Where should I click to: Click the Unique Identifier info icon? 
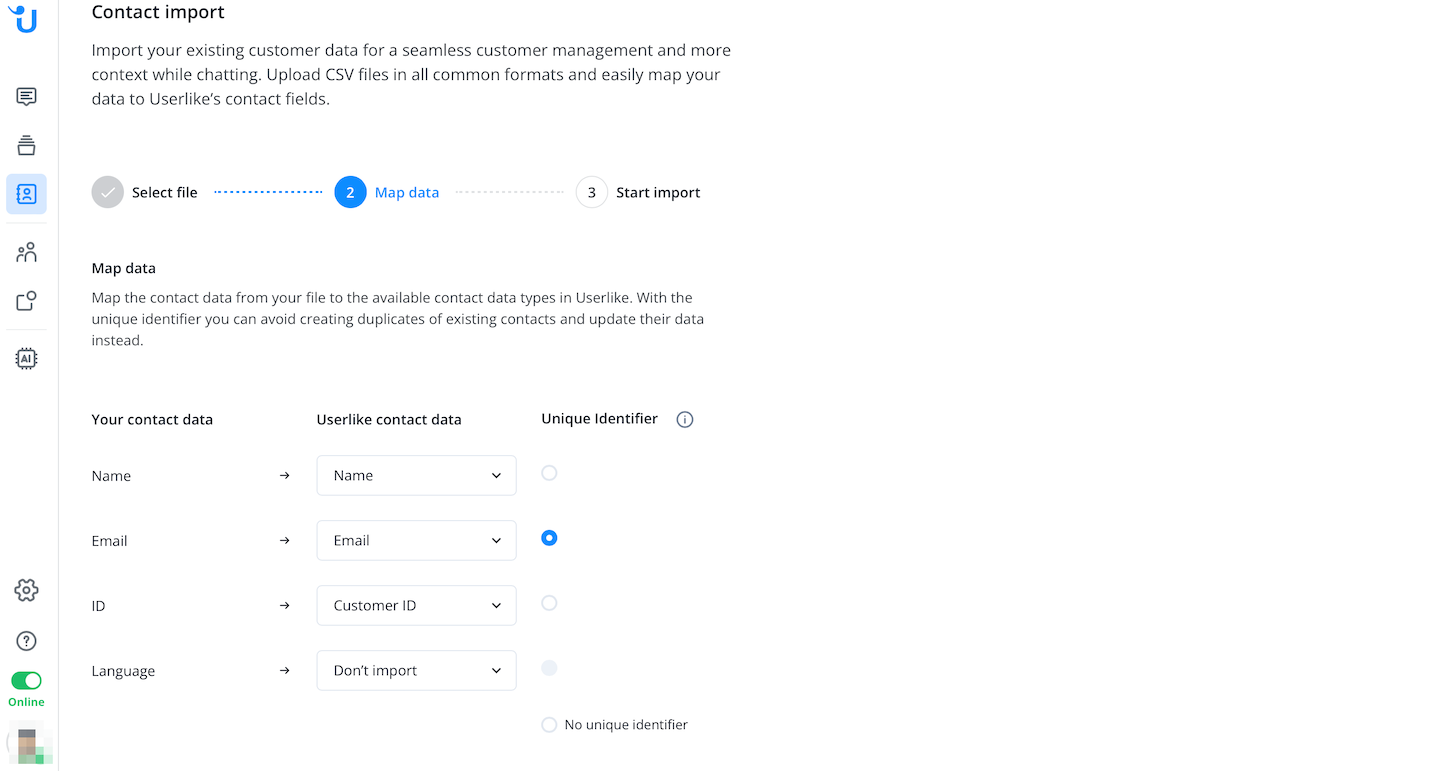(685, 420)
